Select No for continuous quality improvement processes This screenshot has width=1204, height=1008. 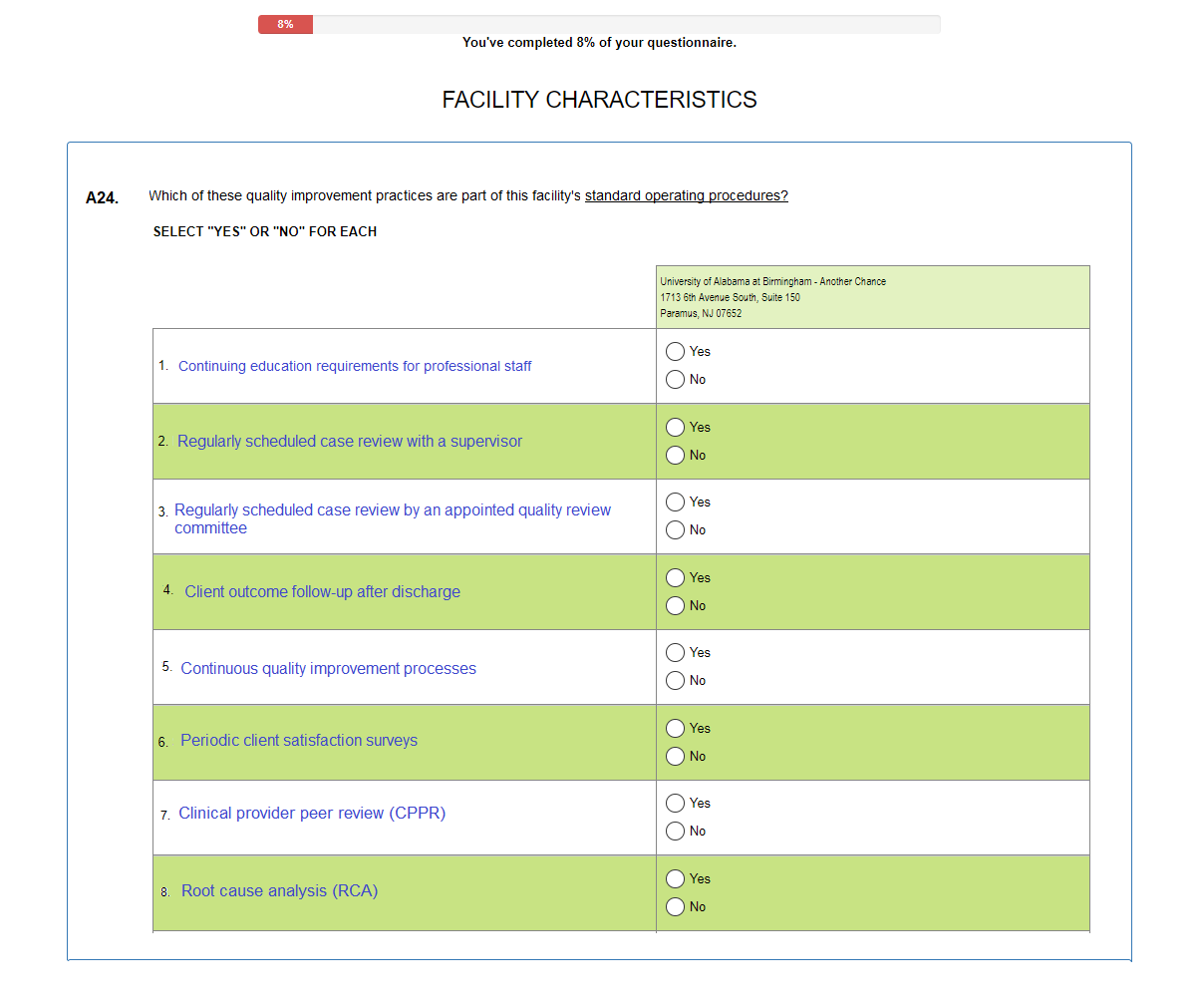(675, 681)
